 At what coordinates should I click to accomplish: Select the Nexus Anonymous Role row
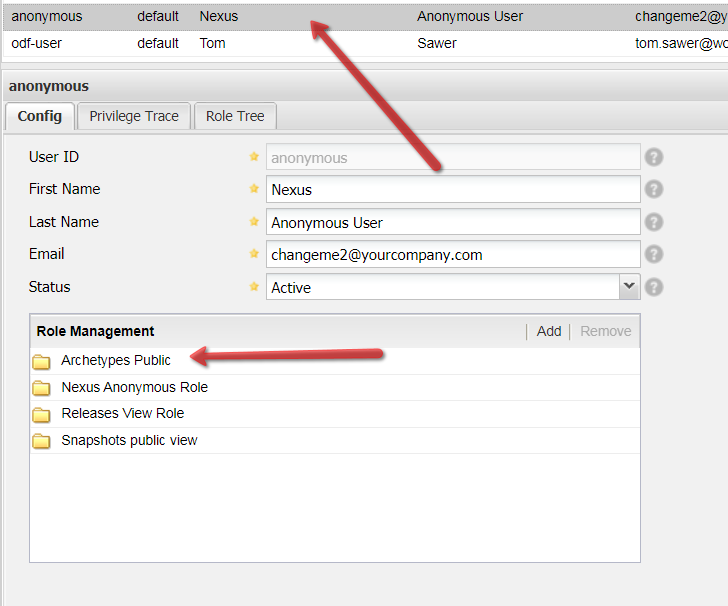tap(335, 387)
